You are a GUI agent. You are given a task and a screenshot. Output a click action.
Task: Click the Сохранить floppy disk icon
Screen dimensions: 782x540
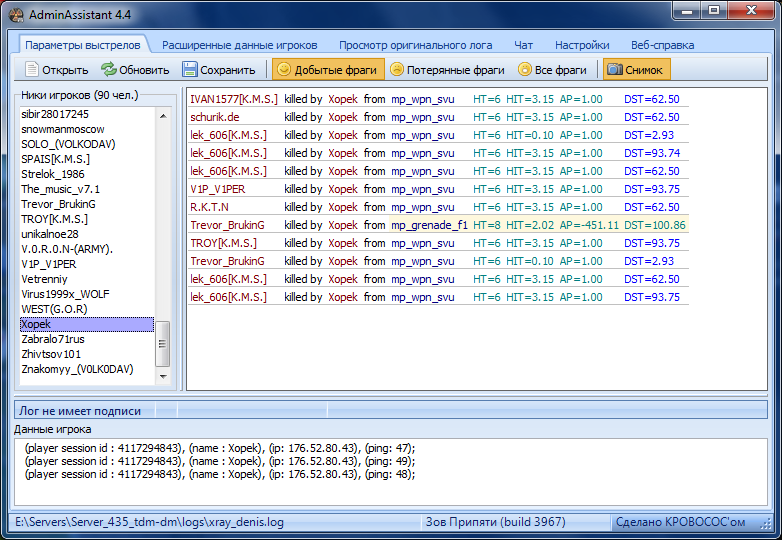click(190, 69)
